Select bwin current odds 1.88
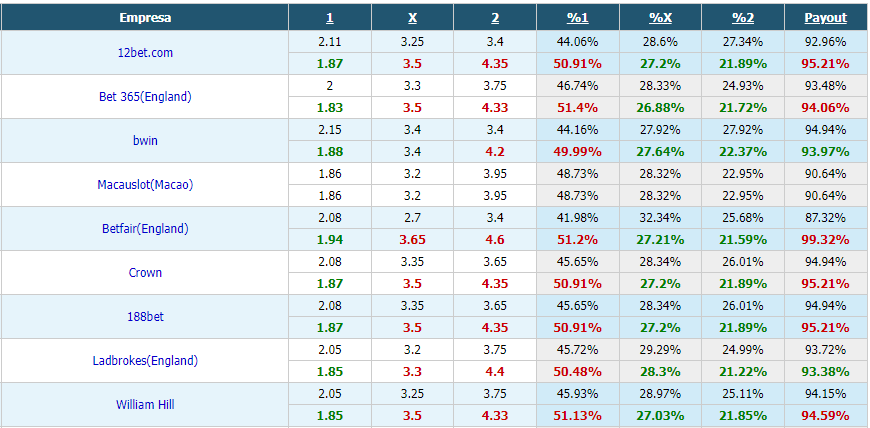Screen dimensions: 870x428 [x=330, y=152]
